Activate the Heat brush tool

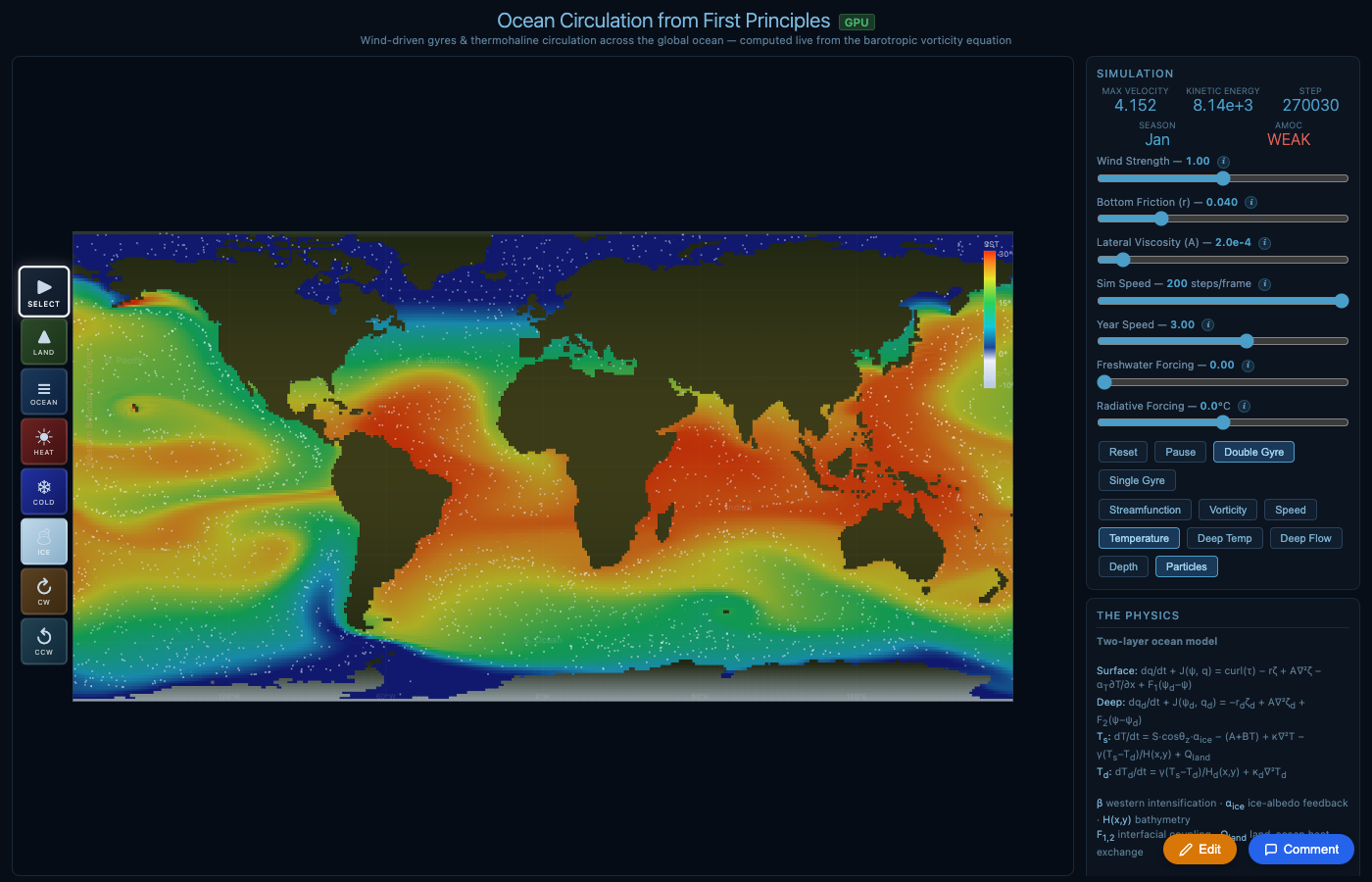[x=43, y=441]
